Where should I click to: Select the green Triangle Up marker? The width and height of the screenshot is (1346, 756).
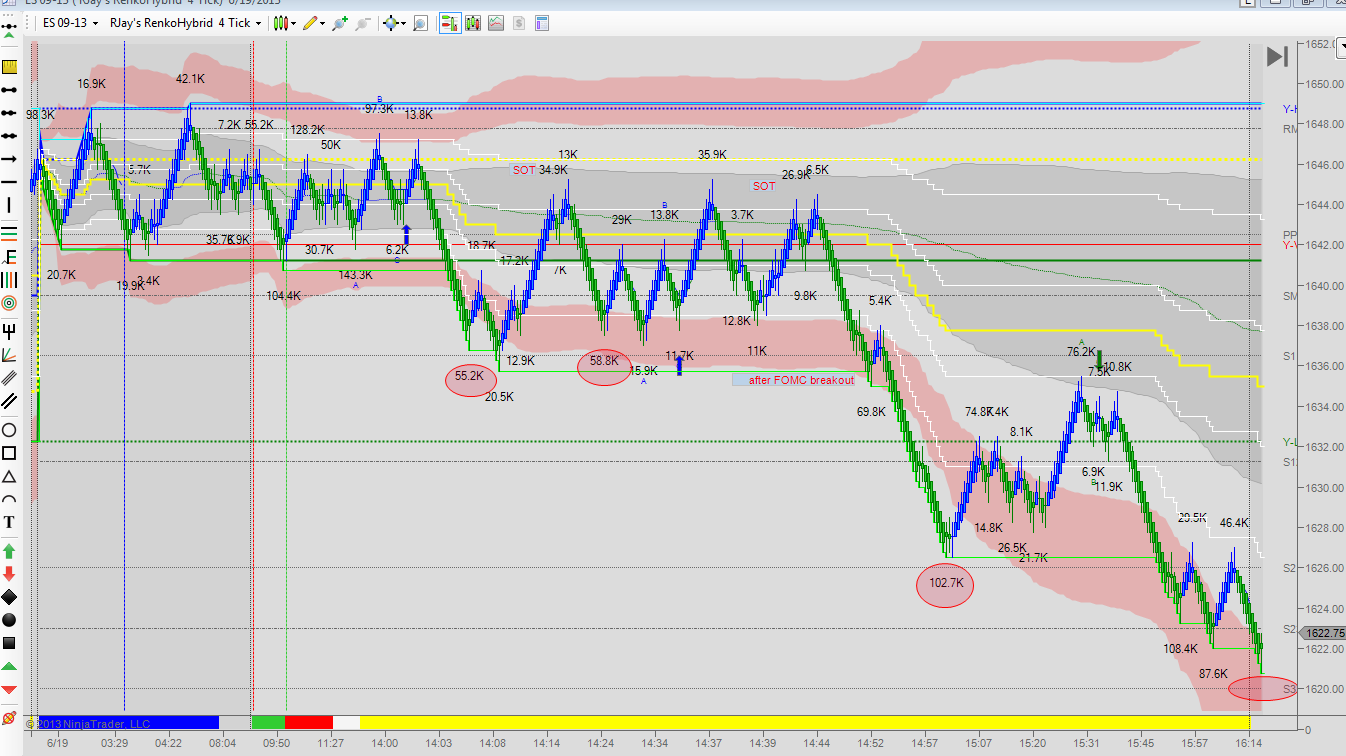(10, 666)
